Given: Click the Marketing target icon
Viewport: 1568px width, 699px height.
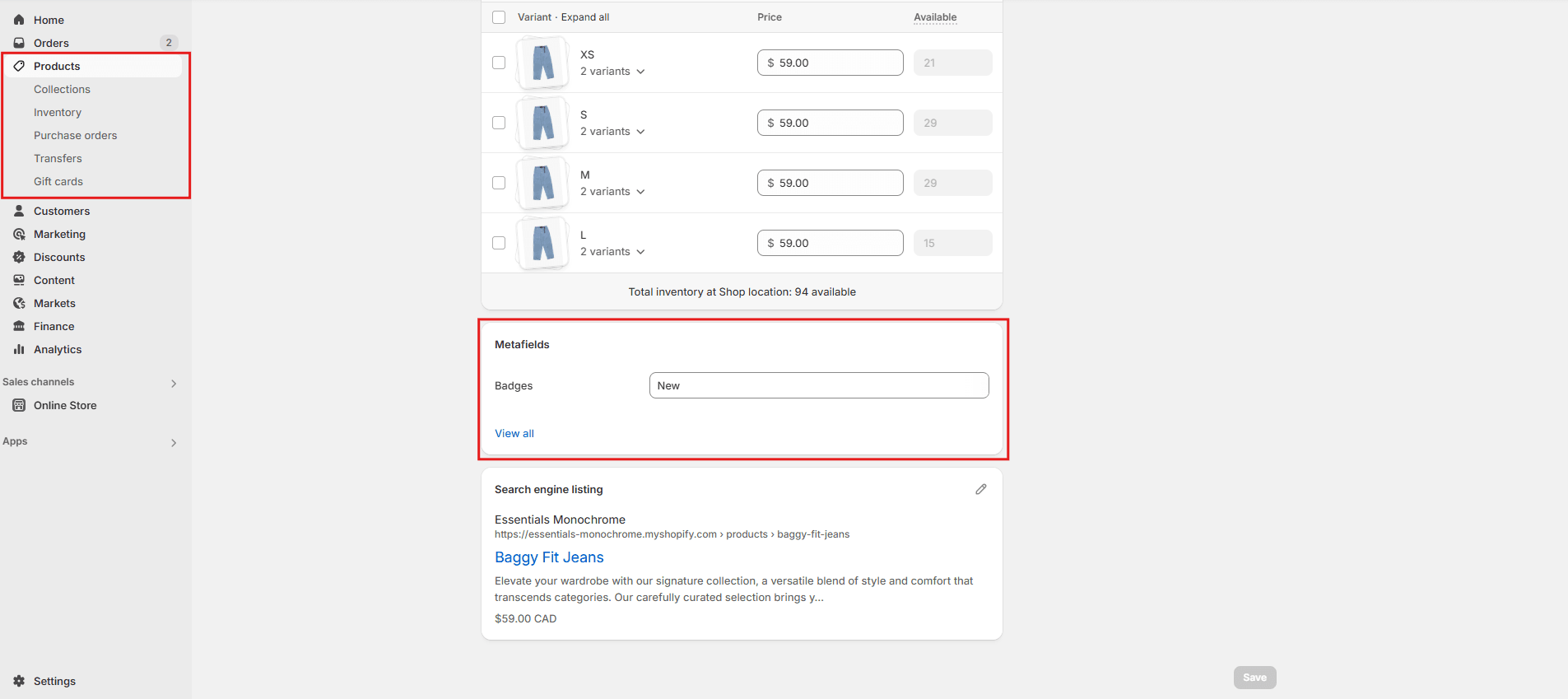Looking at the screenshot, I should tap(19, 234).
